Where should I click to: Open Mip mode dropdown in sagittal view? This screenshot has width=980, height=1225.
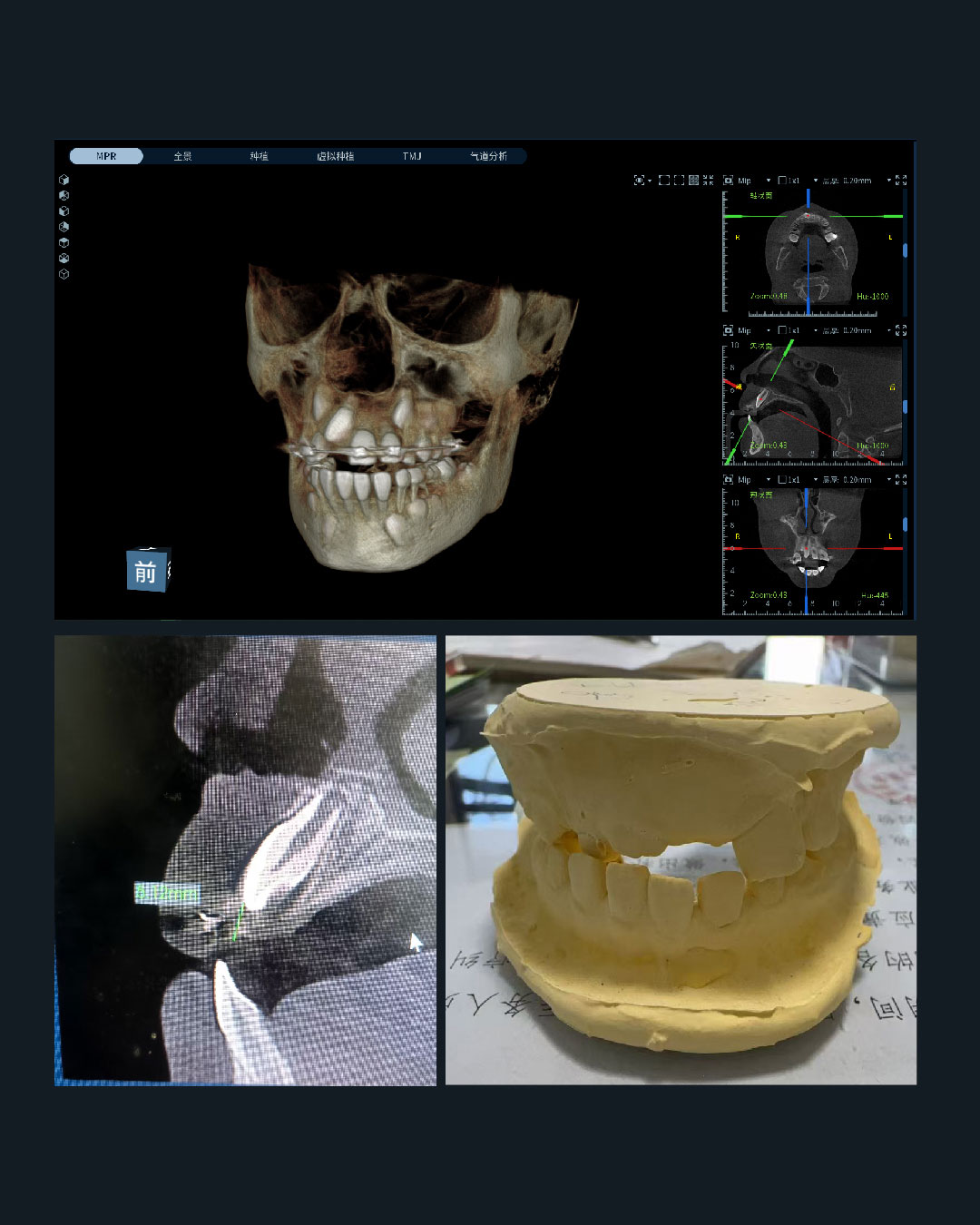769,330
